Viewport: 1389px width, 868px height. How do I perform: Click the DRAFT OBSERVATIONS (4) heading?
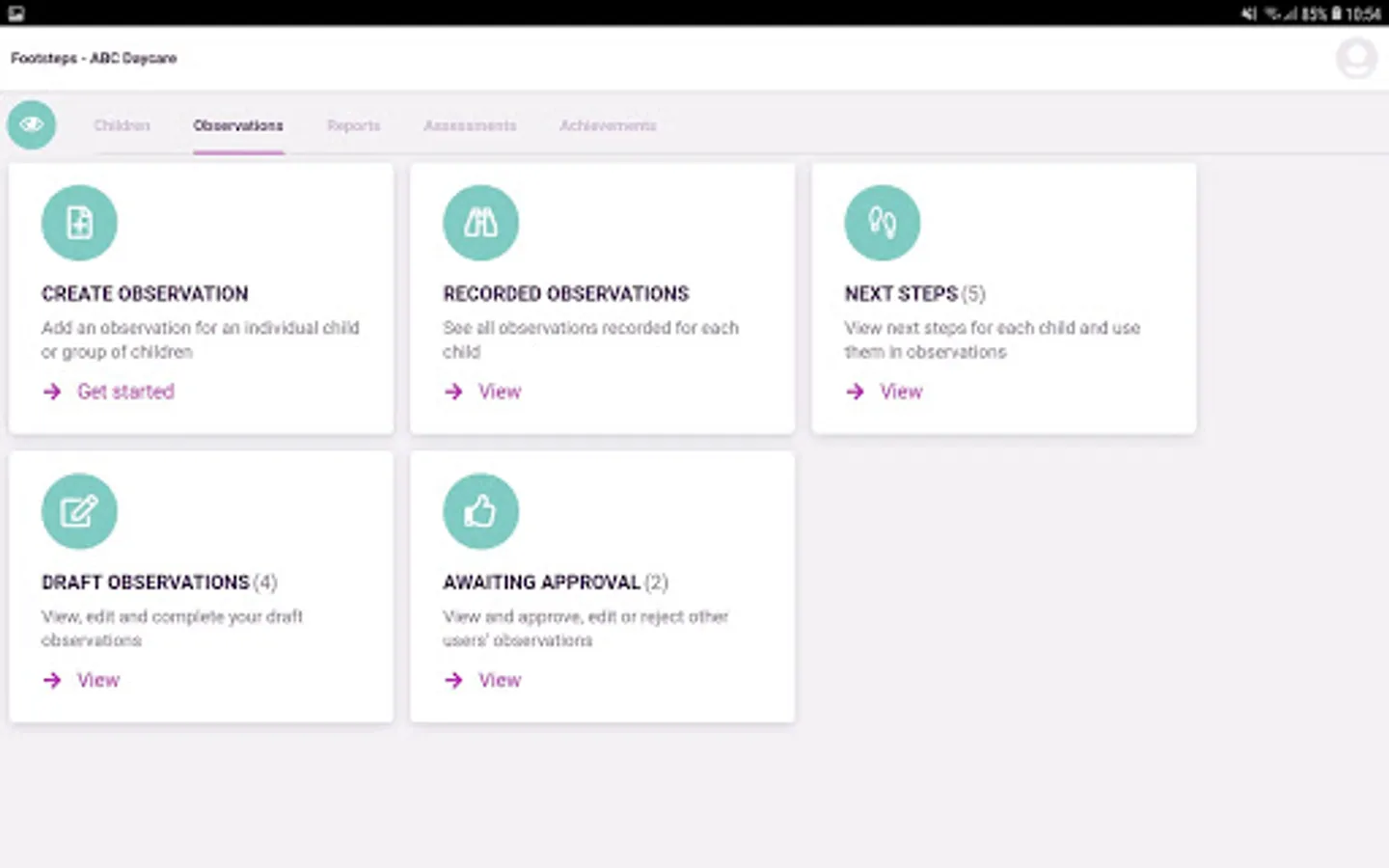(x=159, y=583)
